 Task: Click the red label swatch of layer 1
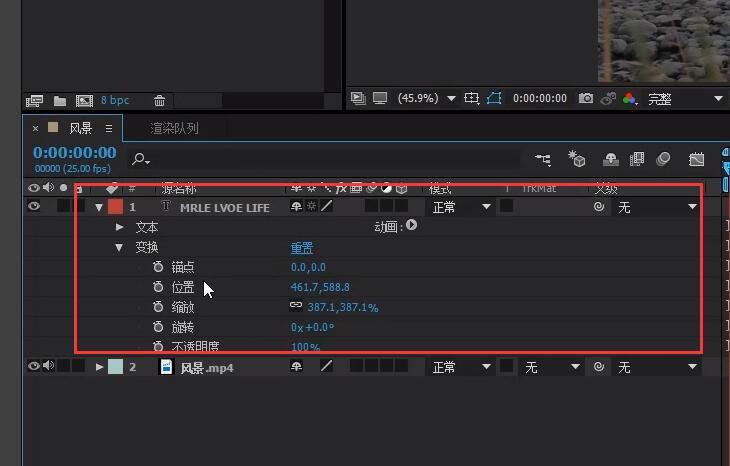click(x=115, y=206)
